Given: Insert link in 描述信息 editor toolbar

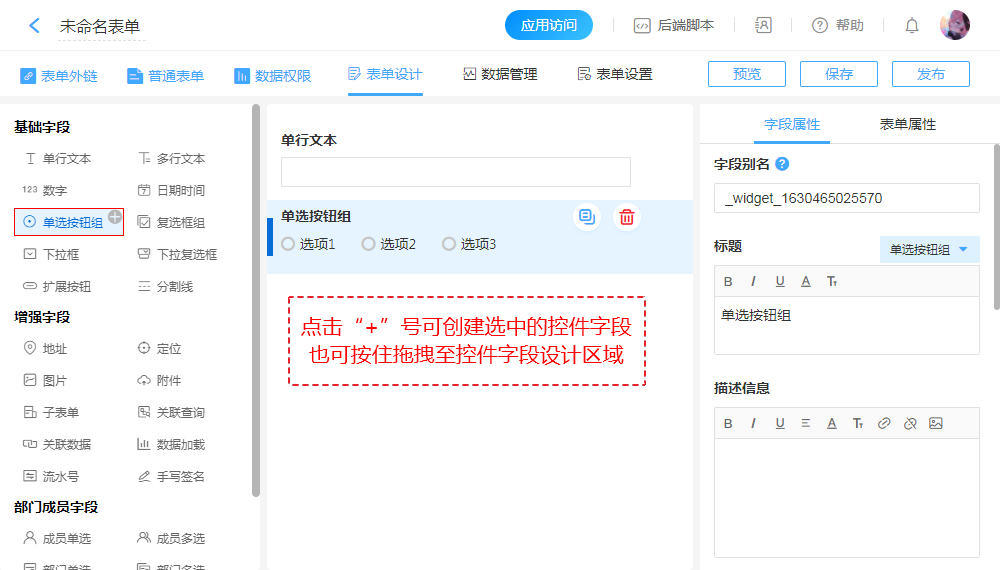Looking at the screenshot, I should tap(884, 423).
